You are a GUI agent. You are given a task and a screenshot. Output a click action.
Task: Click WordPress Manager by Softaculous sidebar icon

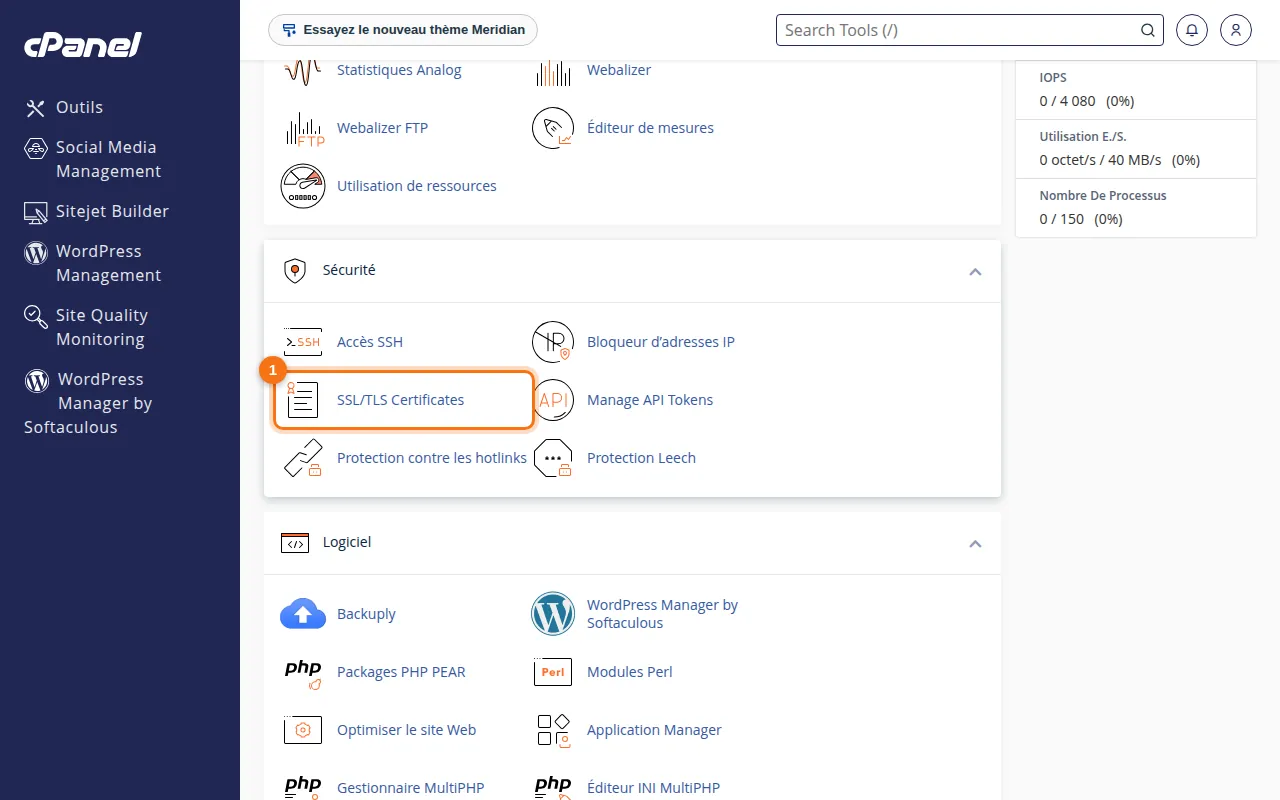click(x=37, y=380)
